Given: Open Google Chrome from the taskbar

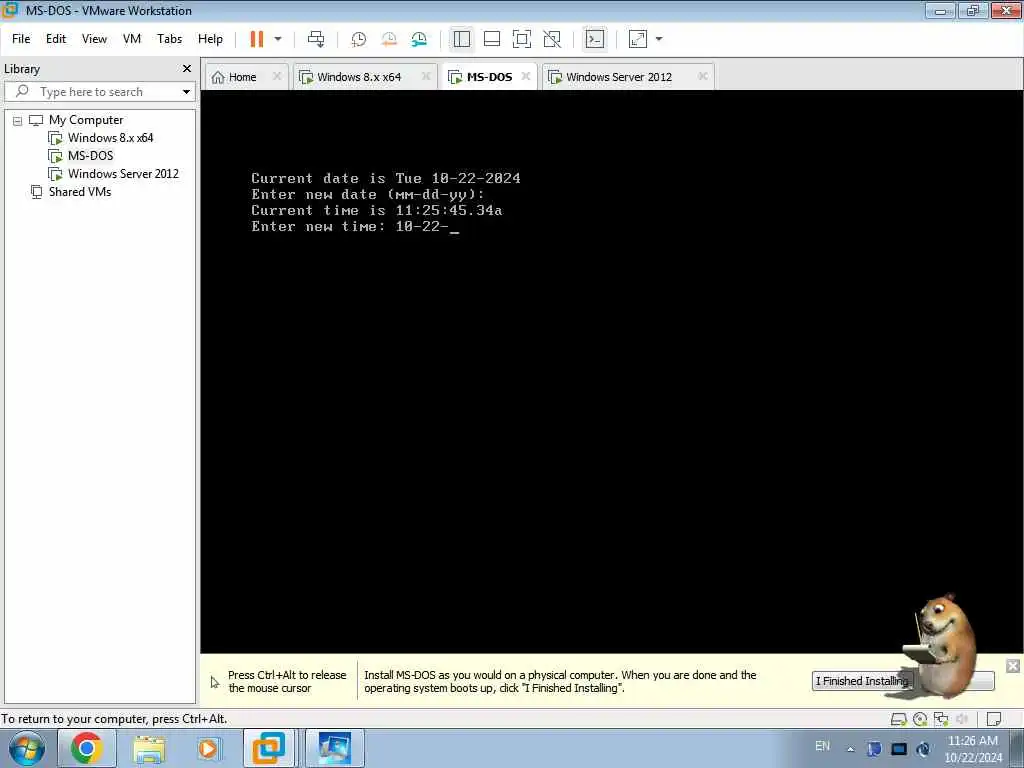Looking at the screenshot, I should [x=86, y=748].
